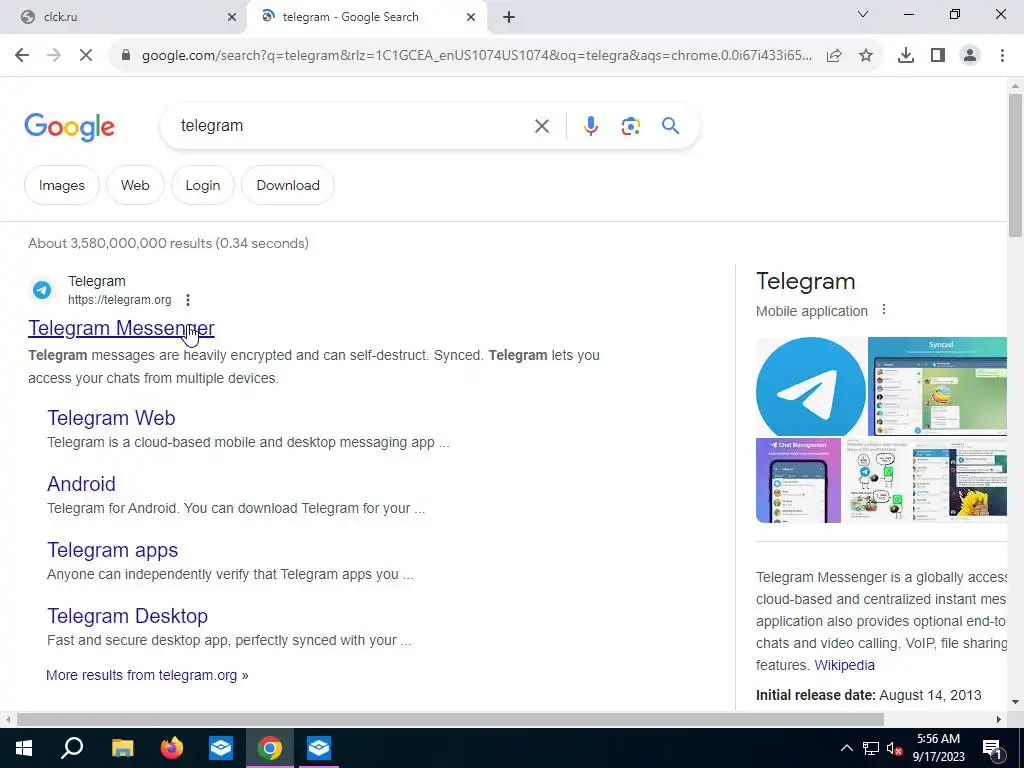1024x768 pixels.
Task: Click More results from telegram.org
Action: click(147, 675)
